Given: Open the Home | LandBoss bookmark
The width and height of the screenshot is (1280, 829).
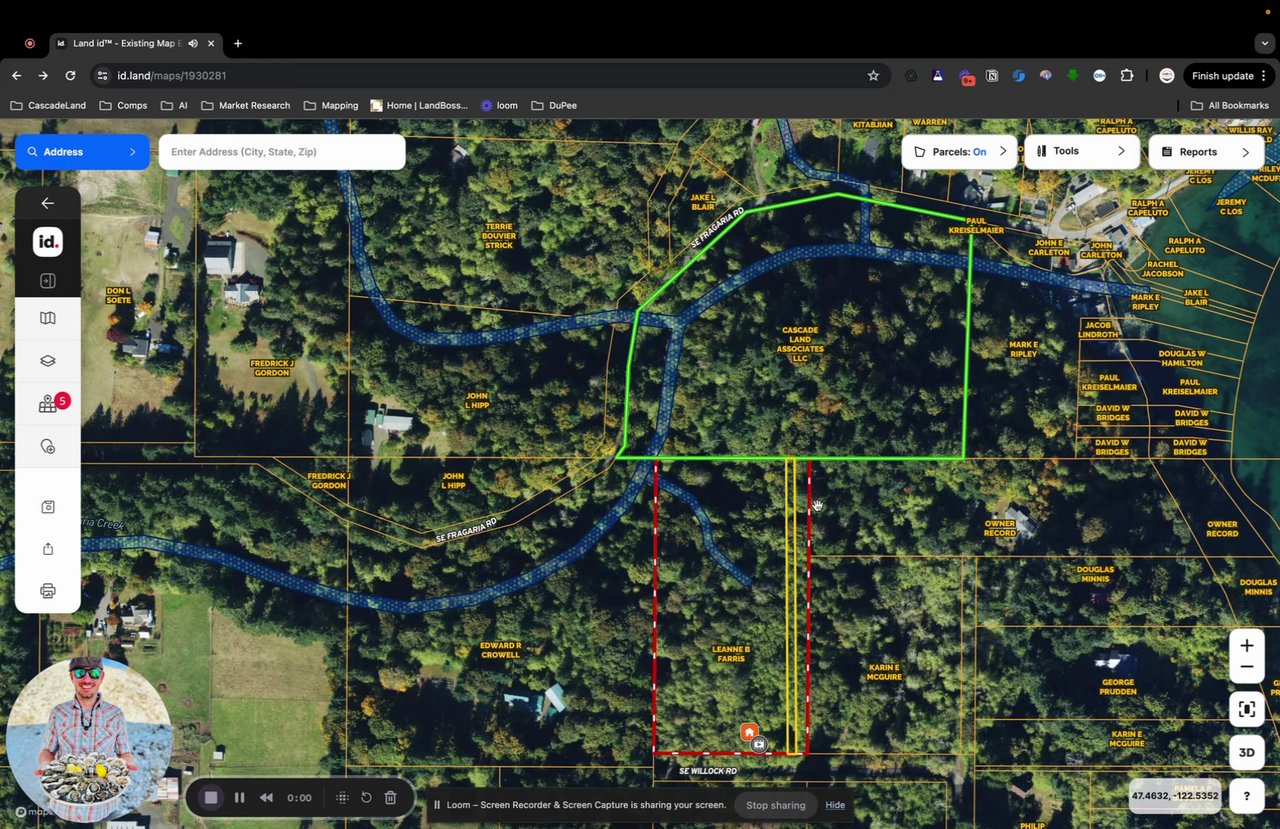Looking at the screenshot, I should (418, 105).
